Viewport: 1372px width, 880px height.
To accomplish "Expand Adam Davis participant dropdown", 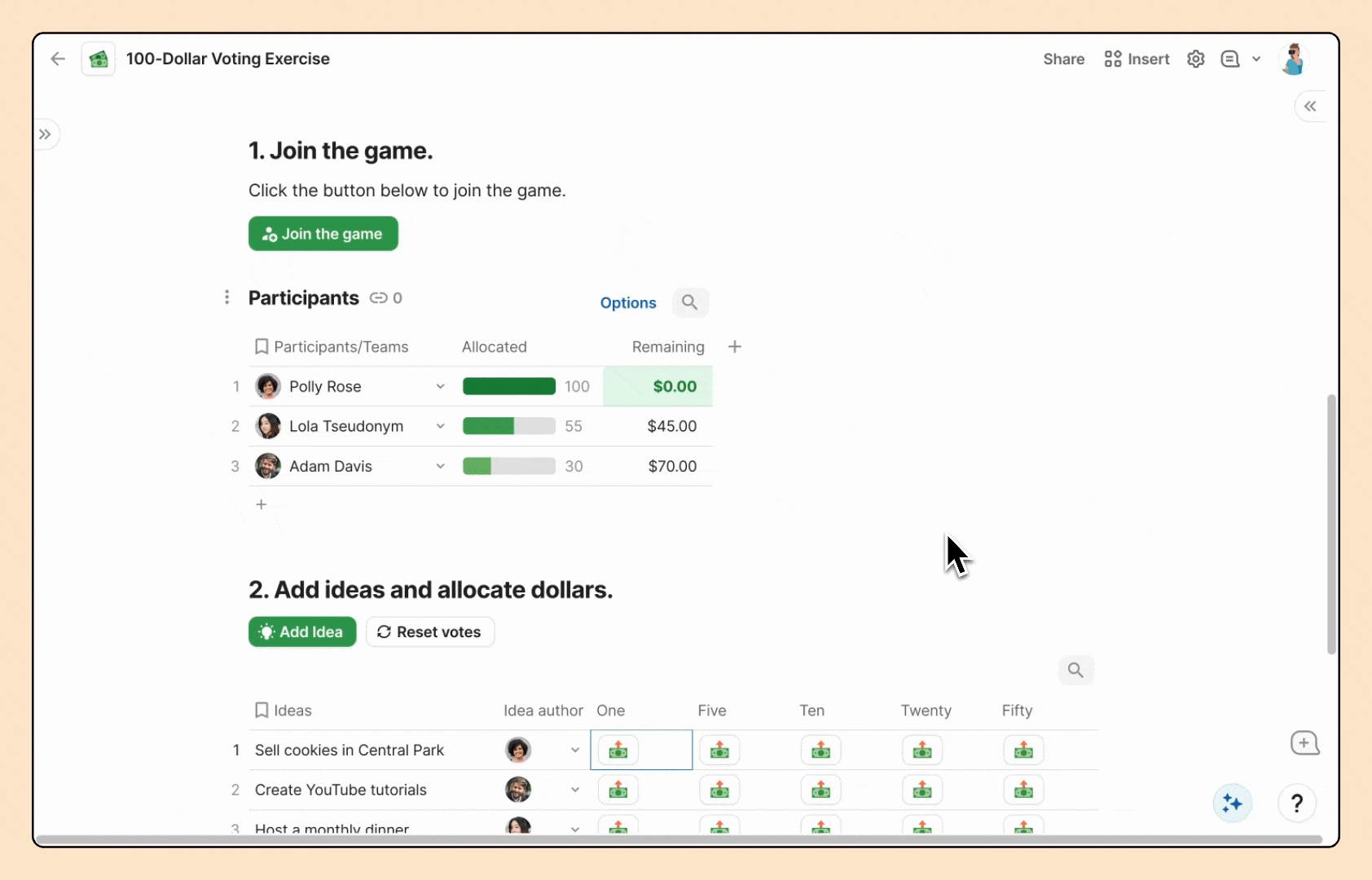I will point(440,466).
